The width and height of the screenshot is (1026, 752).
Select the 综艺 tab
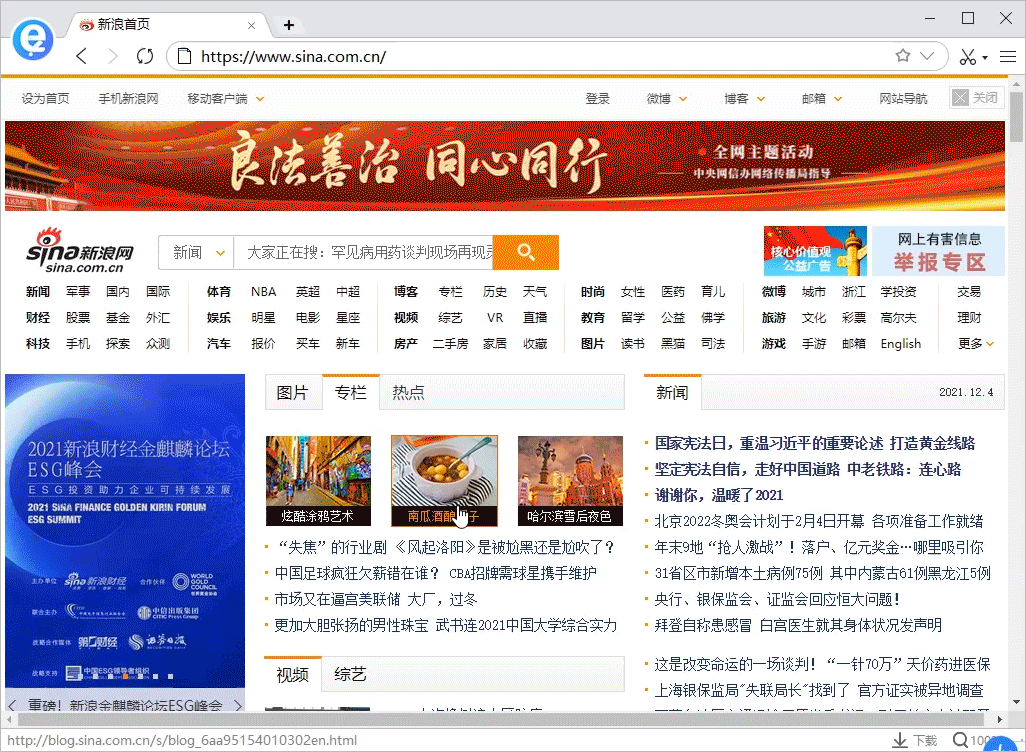(x=350, y=675)
